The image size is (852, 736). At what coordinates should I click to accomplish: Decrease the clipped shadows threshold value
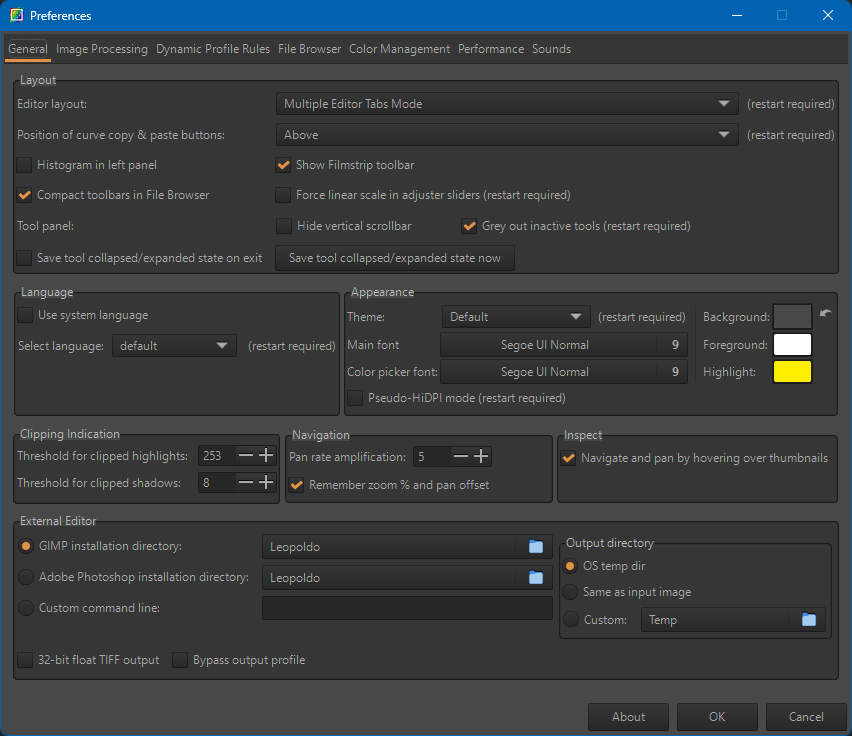pyautogui.click(x=246, y=483)
